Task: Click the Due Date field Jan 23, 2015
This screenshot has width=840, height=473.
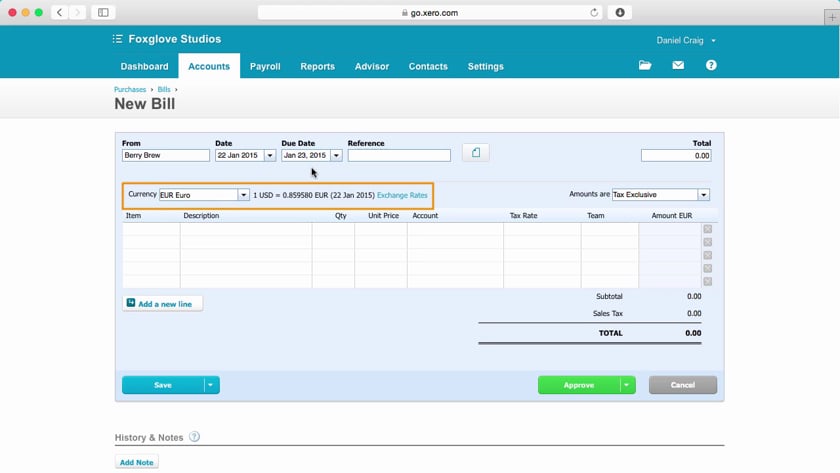Action: point(306,155)
